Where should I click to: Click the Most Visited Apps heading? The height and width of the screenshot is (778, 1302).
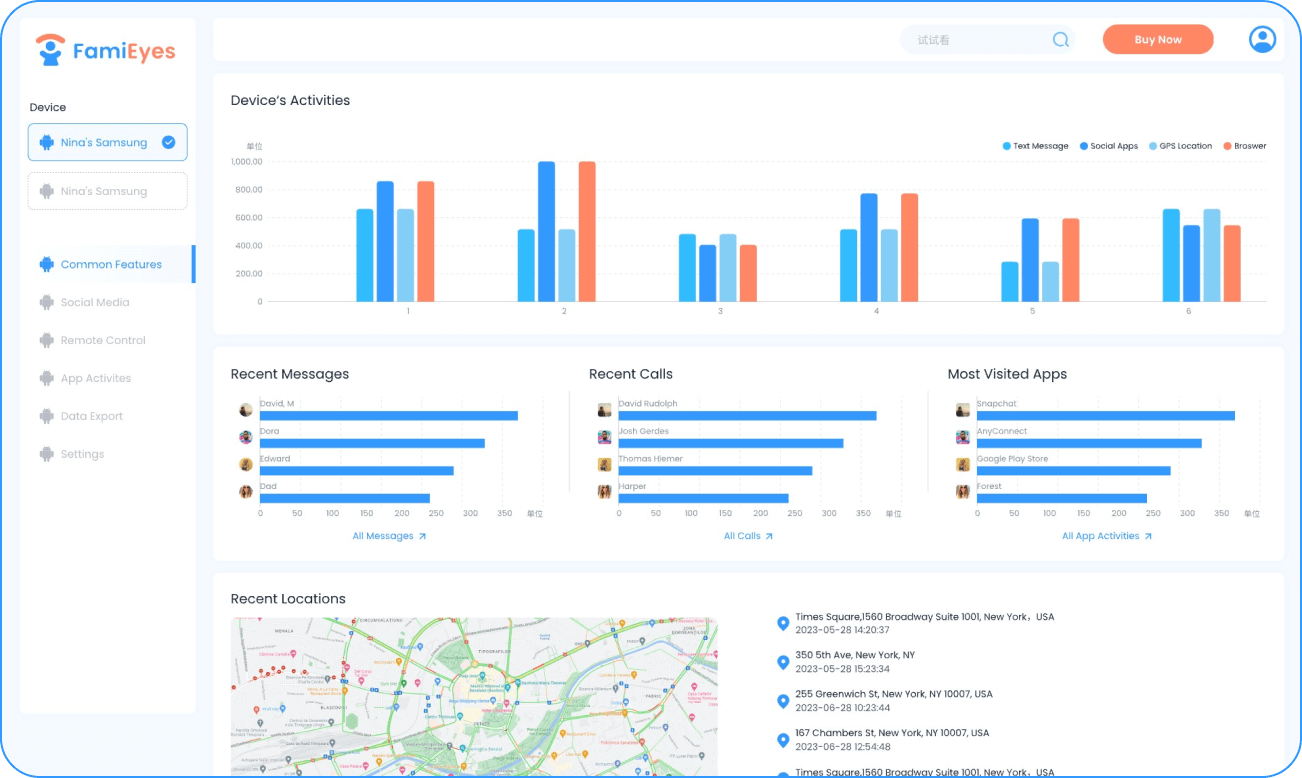[x=1007, y=374]
